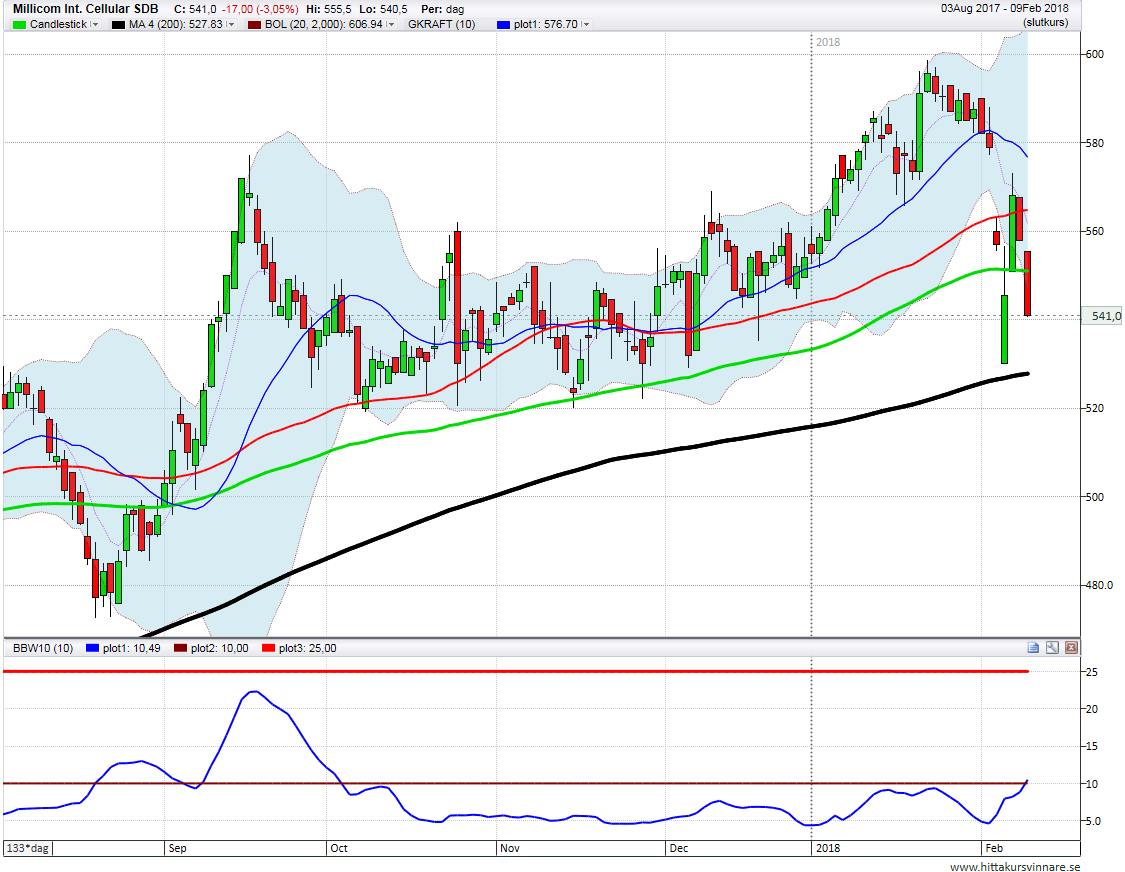Click the Nov month marker on timeline

click(x=509, y=848)
